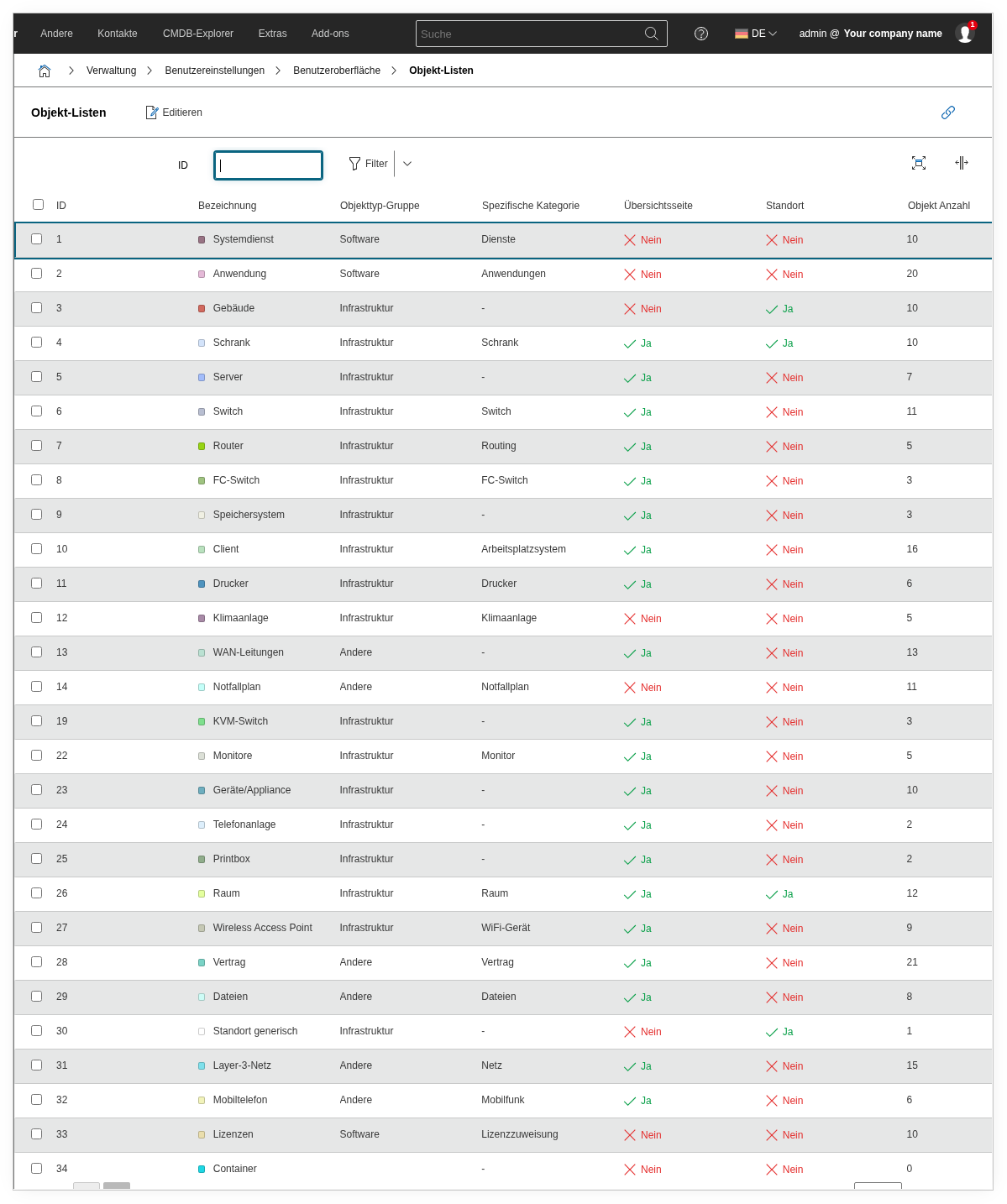The width and height of the screenshot is (1007, 1204).
Task: Go to Benutzereinstellungen in breadcrumb
Action: click(x=214, y=71)
